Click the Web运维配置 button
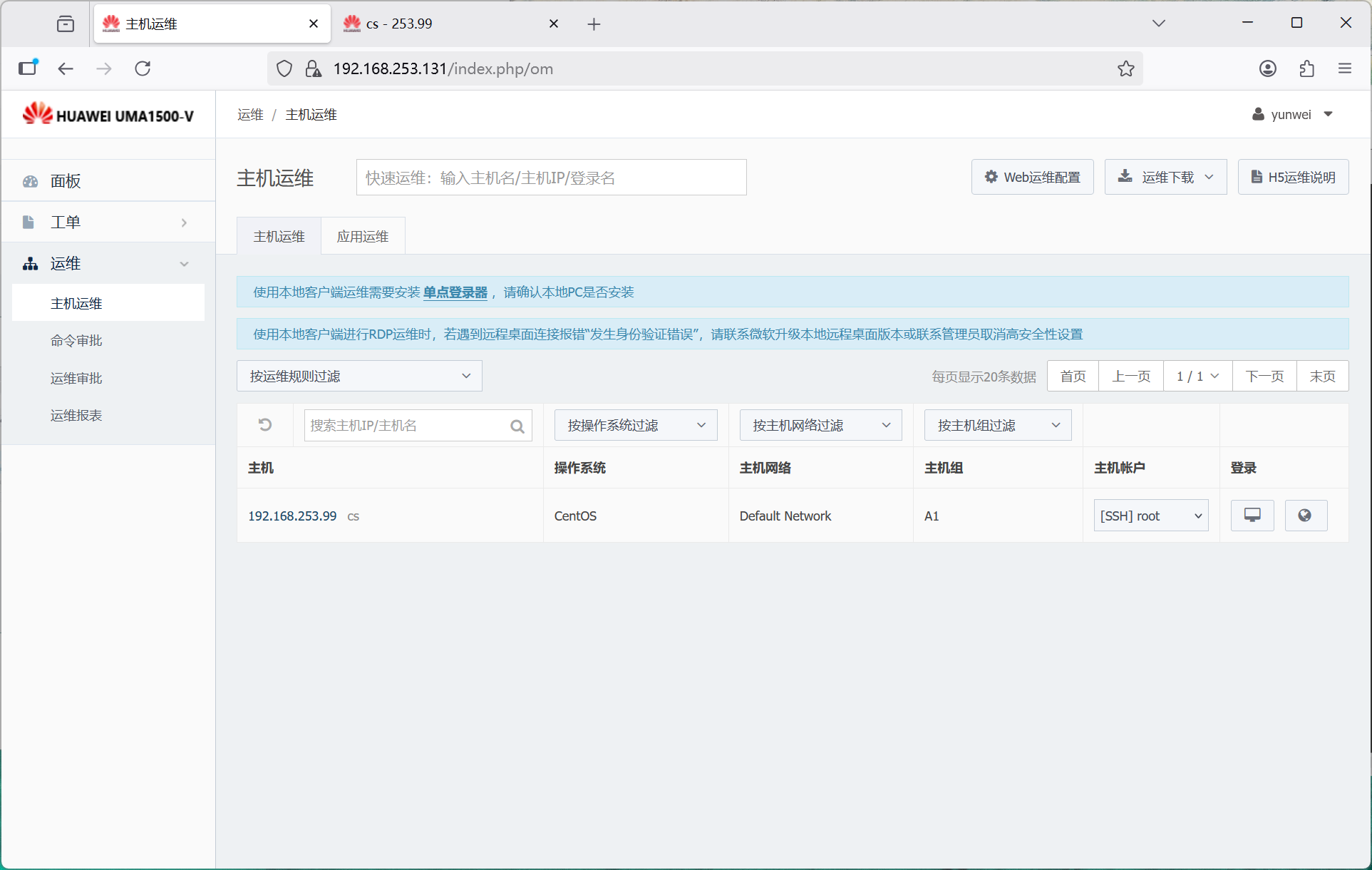 [1032, 177]
